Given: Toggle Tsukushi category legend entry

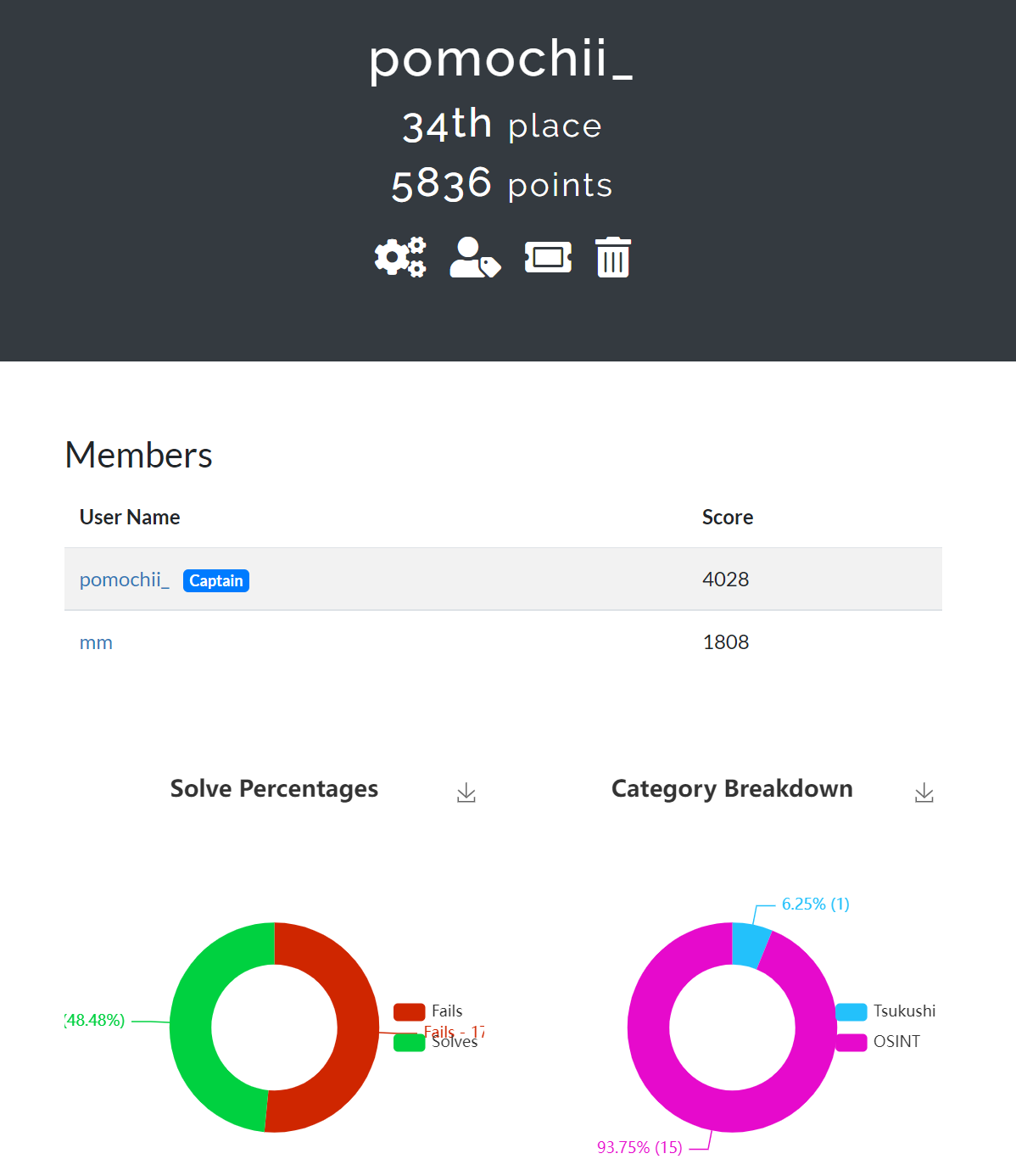Looking at the screenshot, I should tap(886, 1011).
